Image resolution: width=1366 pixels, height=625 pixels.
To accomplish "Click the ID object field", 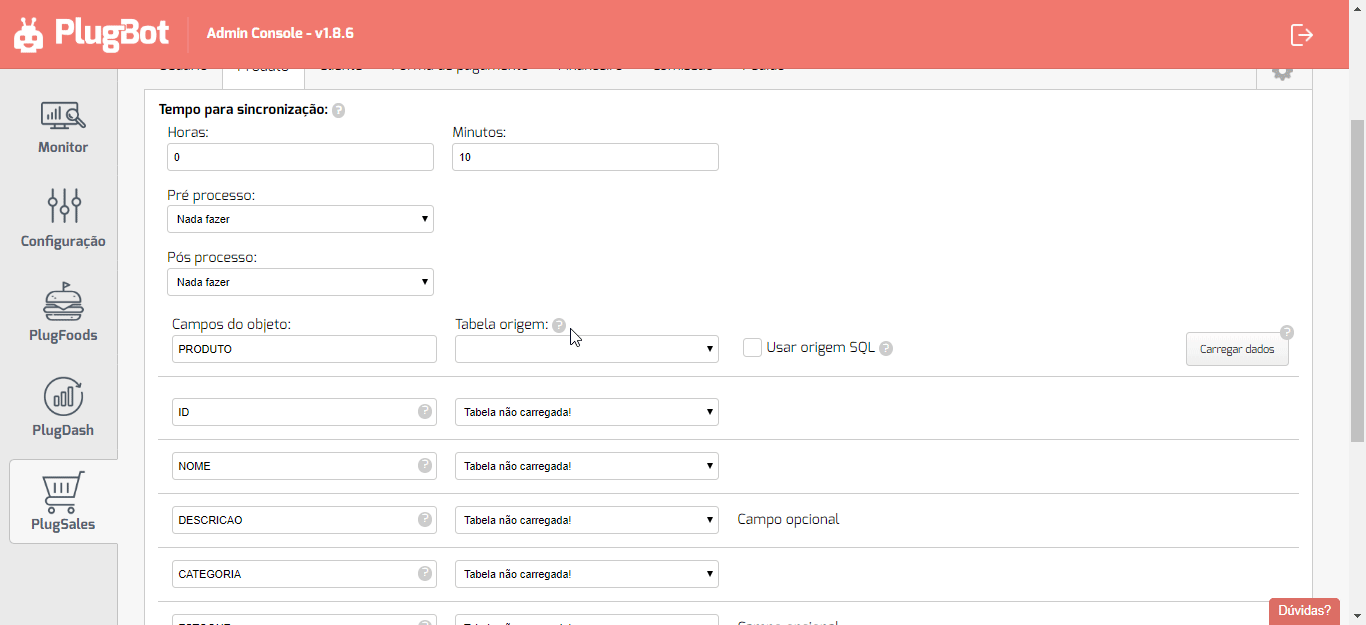I will click(304, 412).
